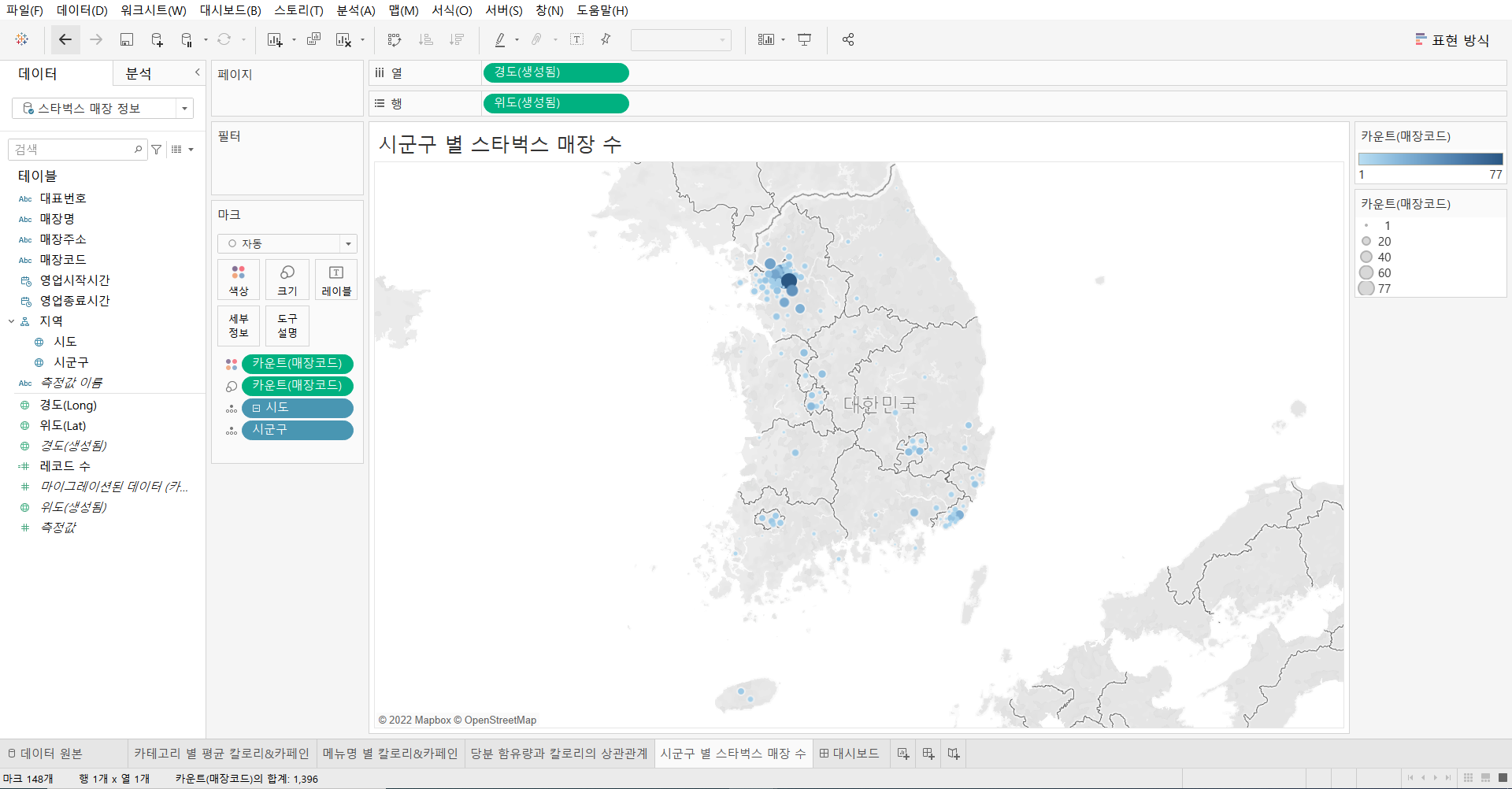Toggle mark labels with the T icon
The height and width of the screenshot is (789, 1512).
pyautogui.click(x=577, y=39)
